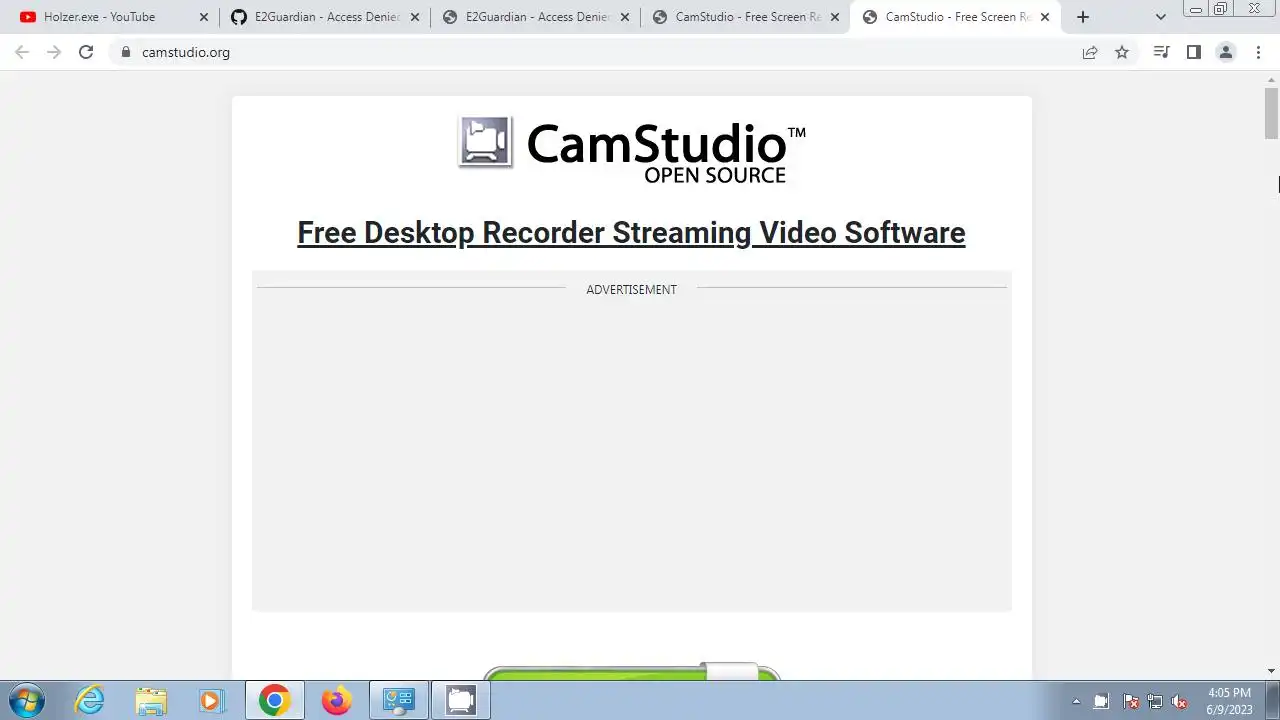Image resolution: width=1280 pixels, height=720 pixels.
Task: Click the CamStudio Open Source logo
Action: click(632, 150)
